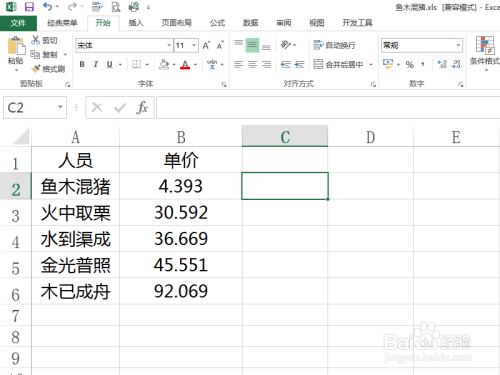This screenshot has width=500, height=375.
Task: Click the Redo arrow icon
Action: click(x=72, y=6)
